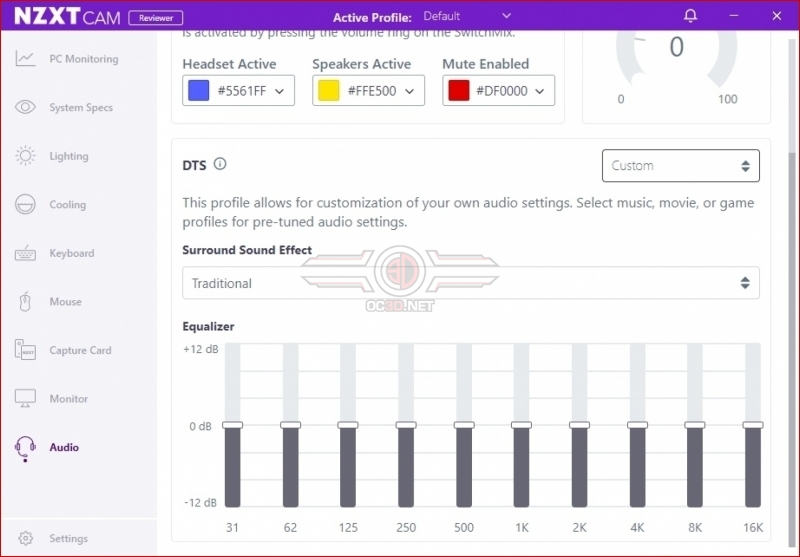Click the NZXT CAM logo

(x=67, y=16)
